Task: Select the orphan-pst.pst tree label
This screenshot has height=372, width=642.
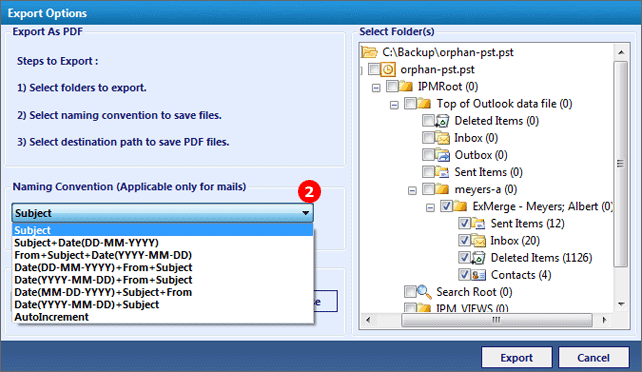Action: tap(437, 70)
